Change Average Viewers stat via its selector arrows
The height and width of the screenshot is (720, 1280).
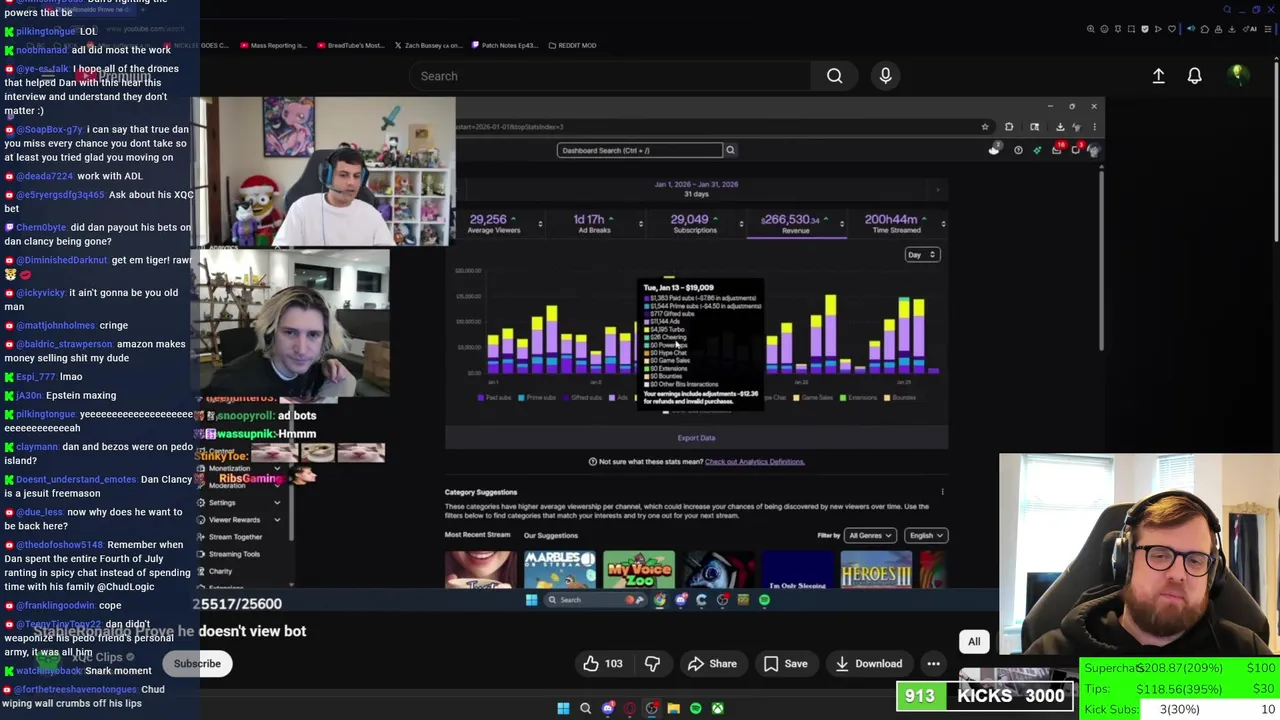540,224
